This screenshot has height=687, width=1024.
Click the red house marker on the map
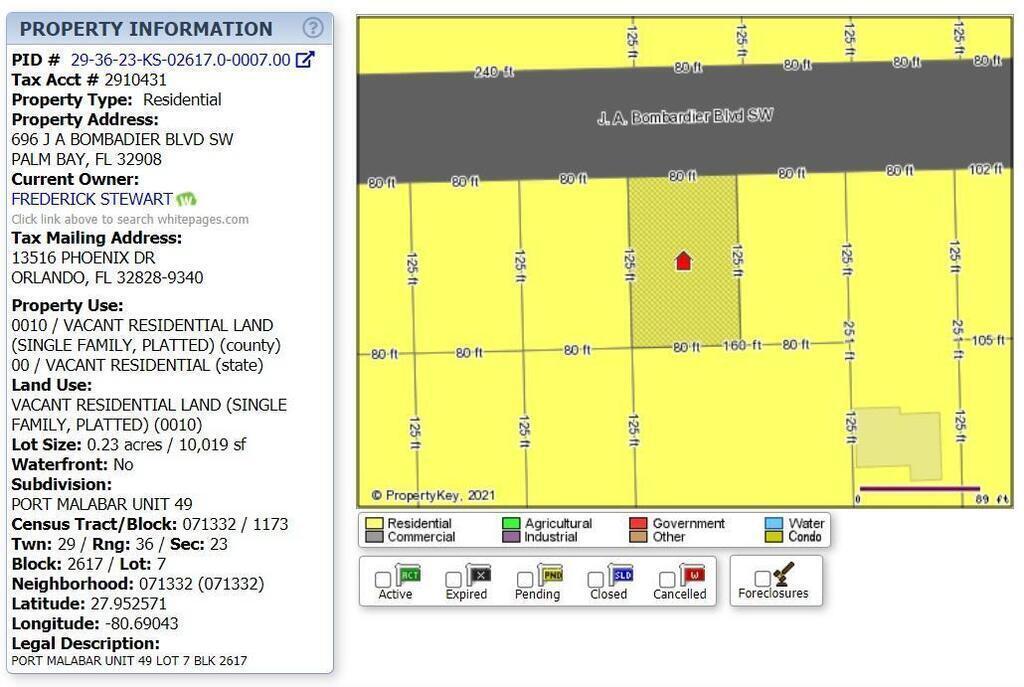pyautogui.click(x=683, y=261)
